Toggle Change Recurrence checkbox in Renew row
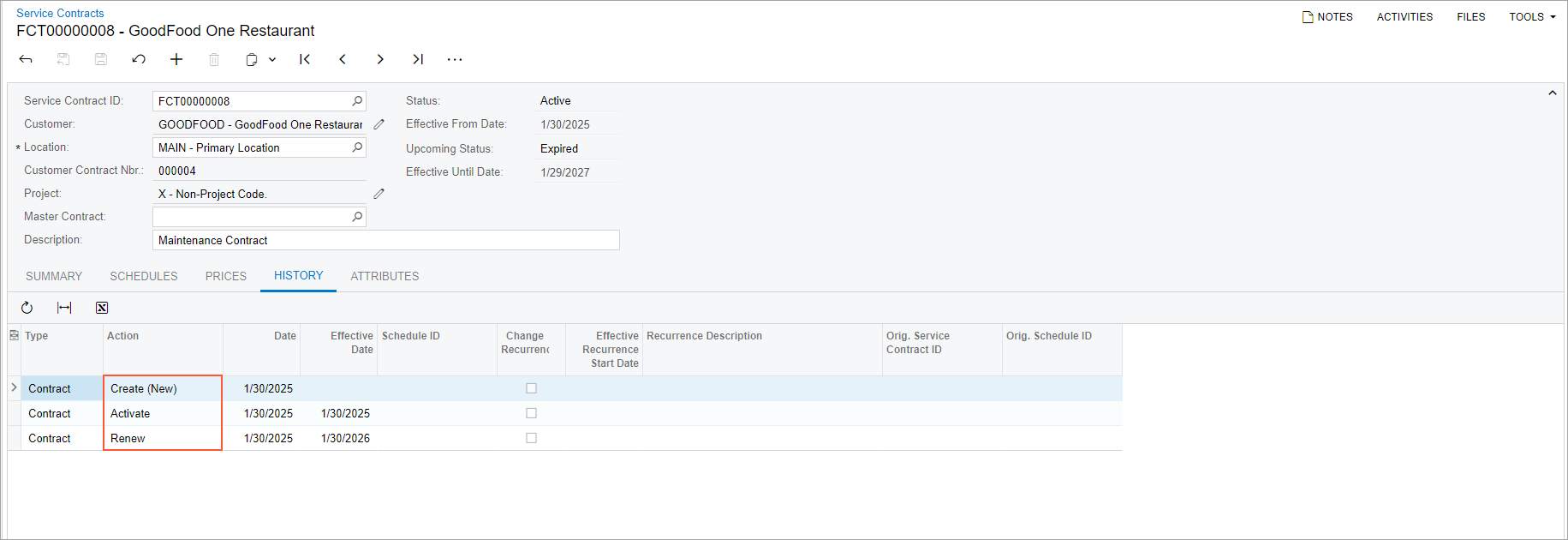The width and height of the screenshot is (1568, 540). [531, 438]
